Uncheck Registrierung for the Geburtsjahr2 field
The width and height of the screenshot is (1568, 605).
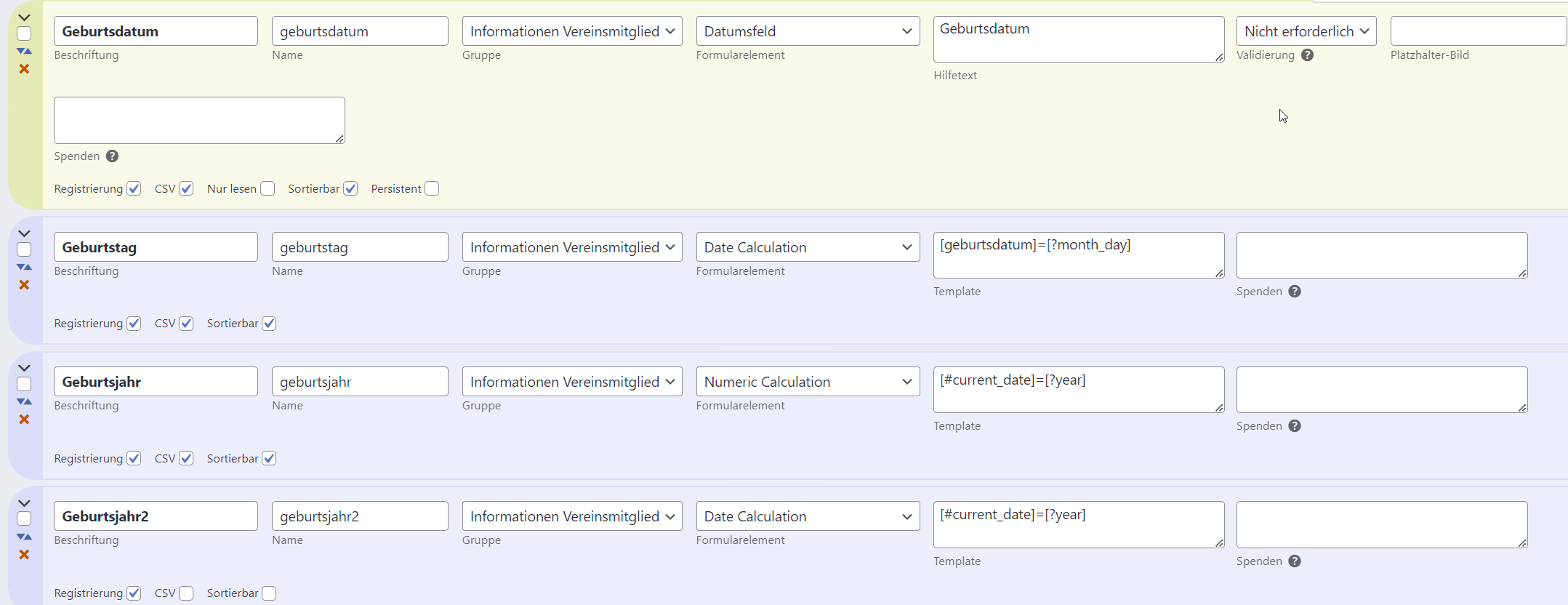(134, 593)
